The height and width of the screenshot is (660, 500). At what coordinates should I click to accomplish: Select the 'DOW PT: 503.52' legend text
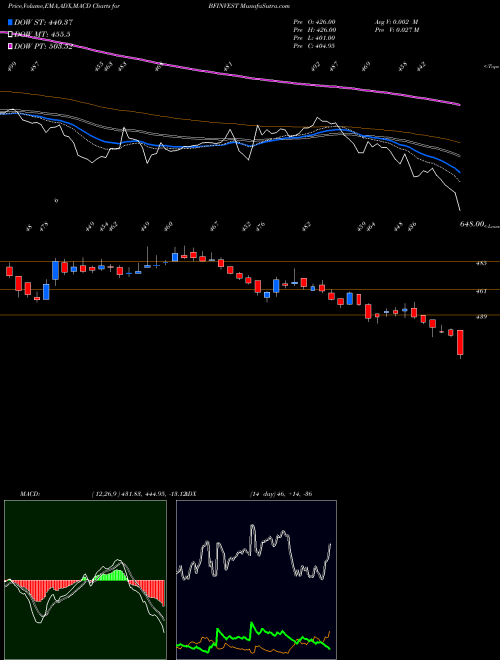43,46
